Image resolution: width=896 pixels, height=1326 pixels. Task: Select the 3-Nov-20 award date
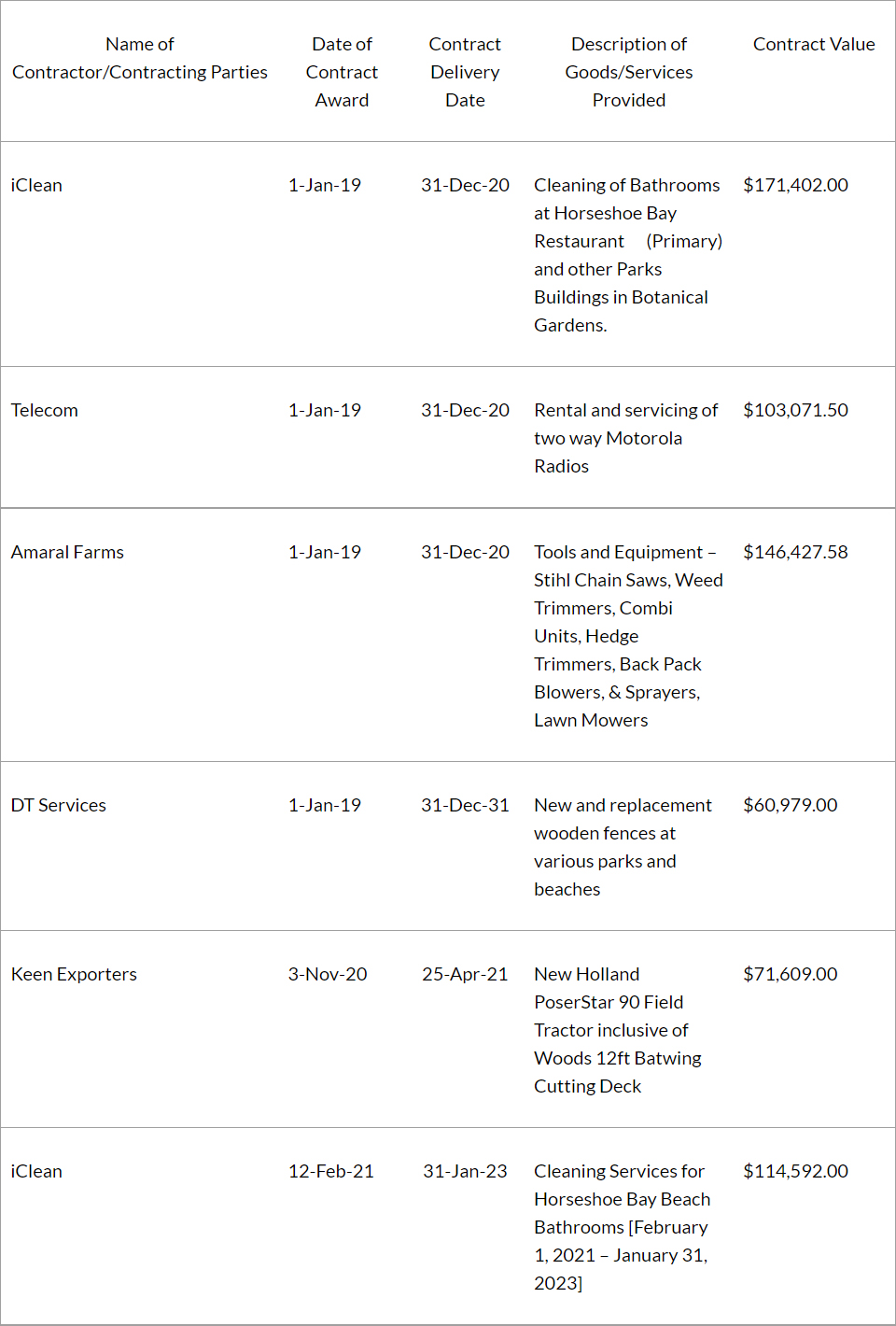pos(328,974)
